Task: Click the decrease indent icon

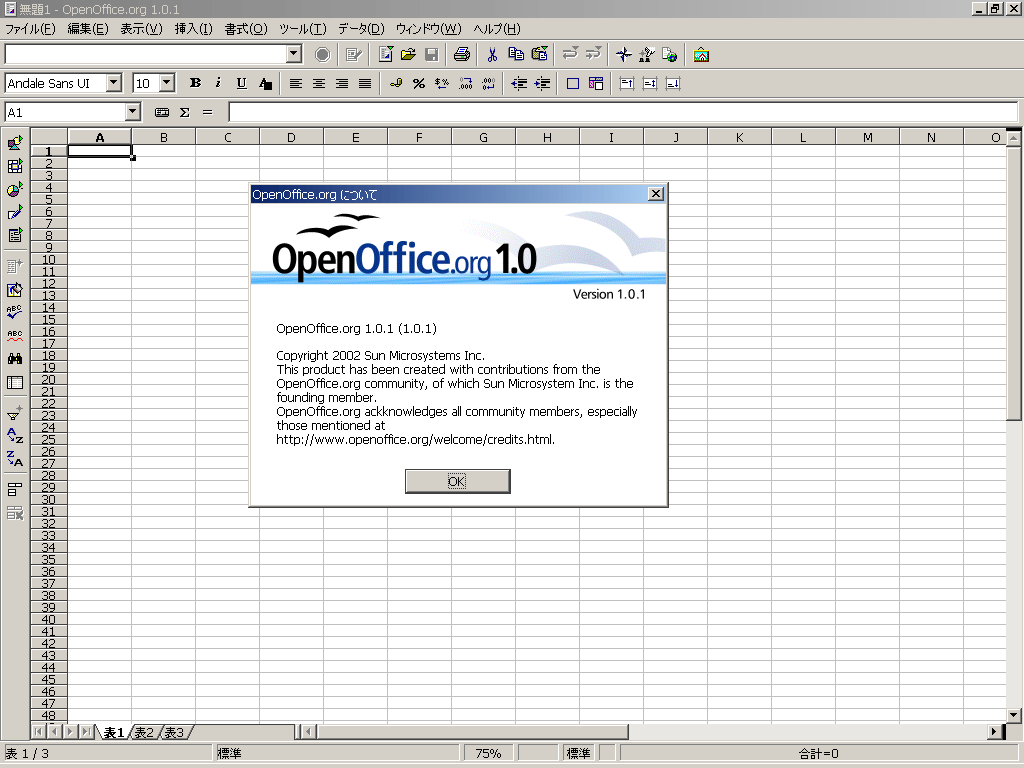Action: point(519,84)
